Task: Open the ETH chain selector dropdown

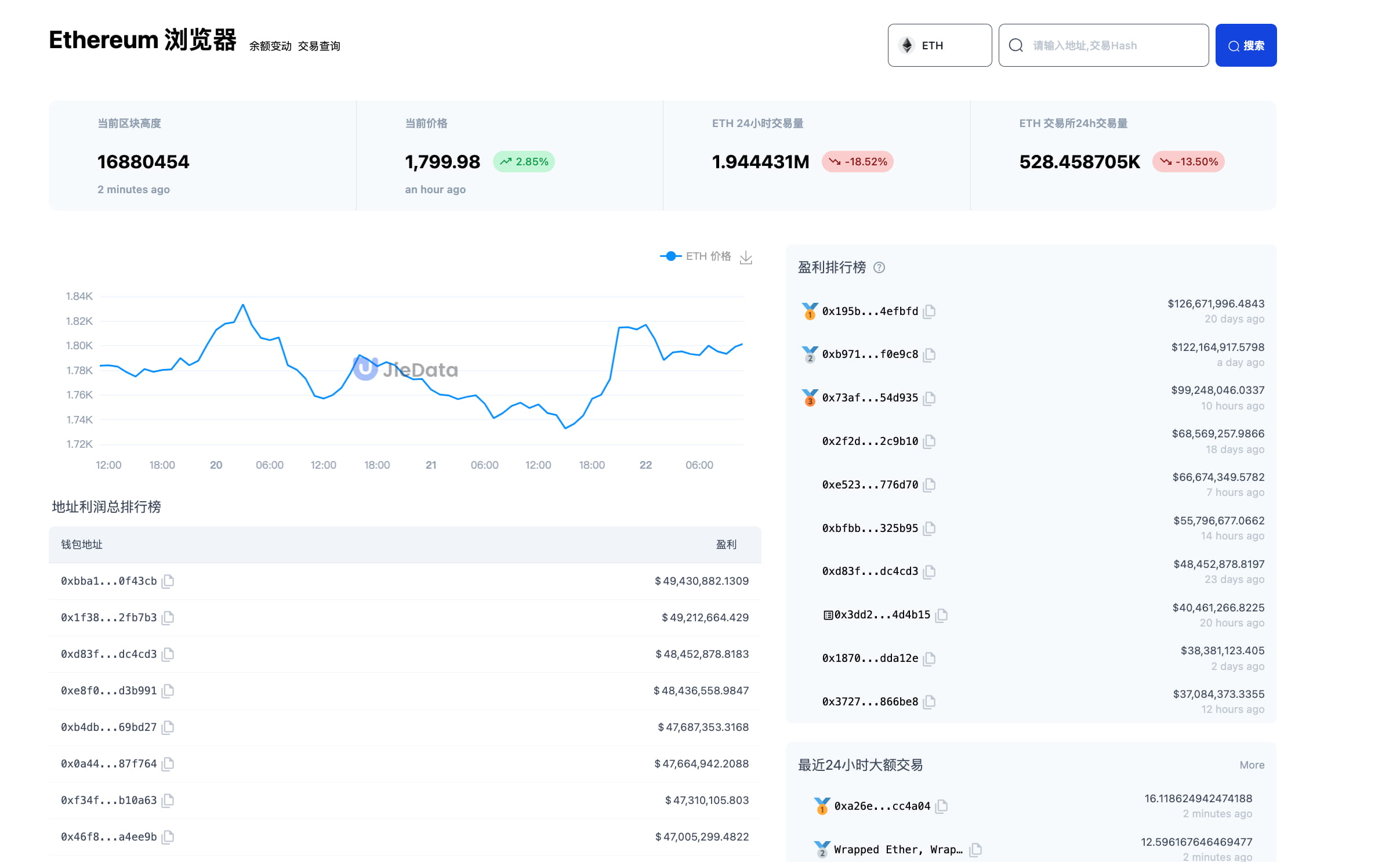Action: tap(940, 45)
